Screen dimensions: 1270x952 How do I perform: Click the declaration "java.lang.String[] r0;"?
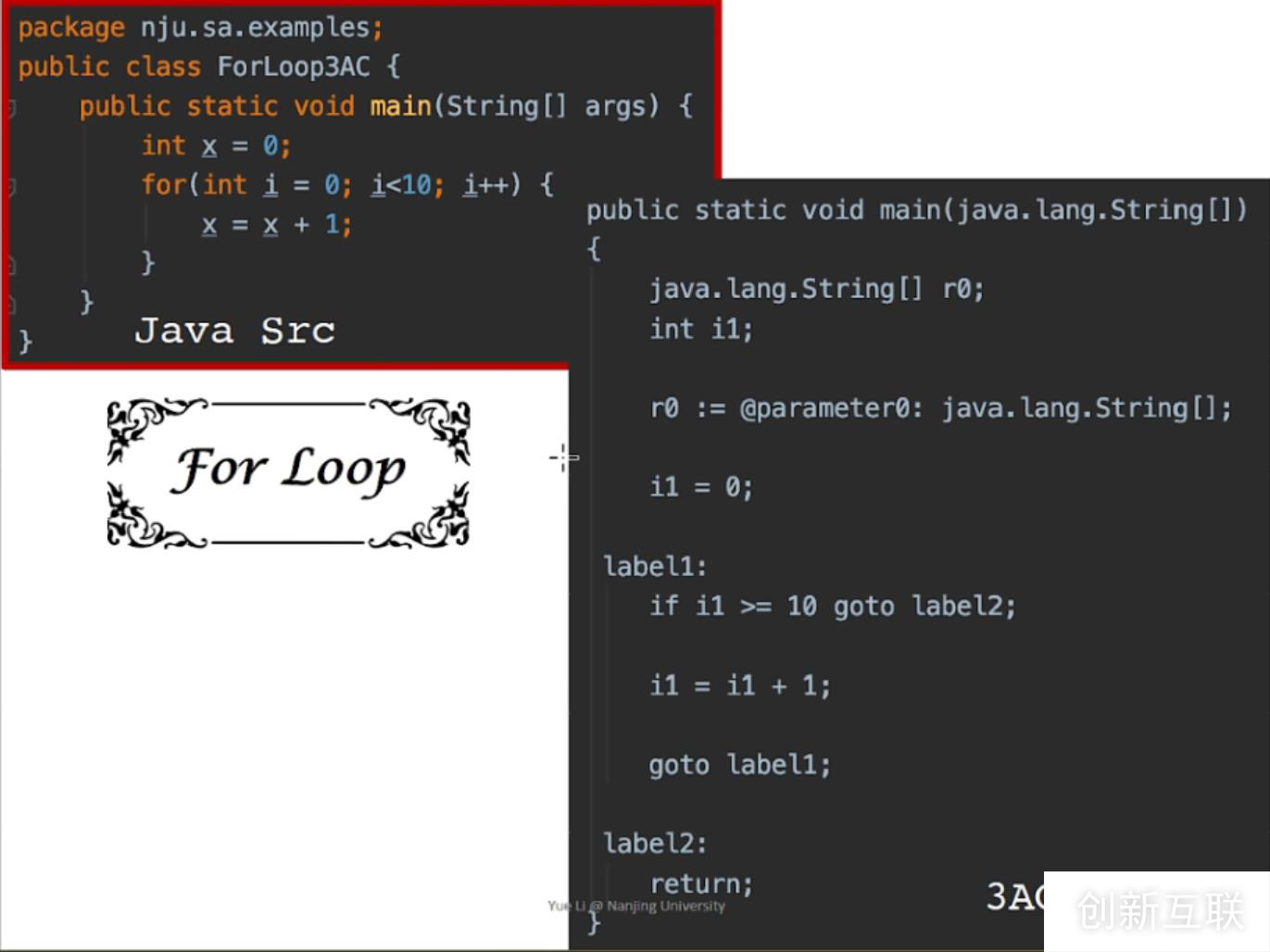(x=816, y=289)
